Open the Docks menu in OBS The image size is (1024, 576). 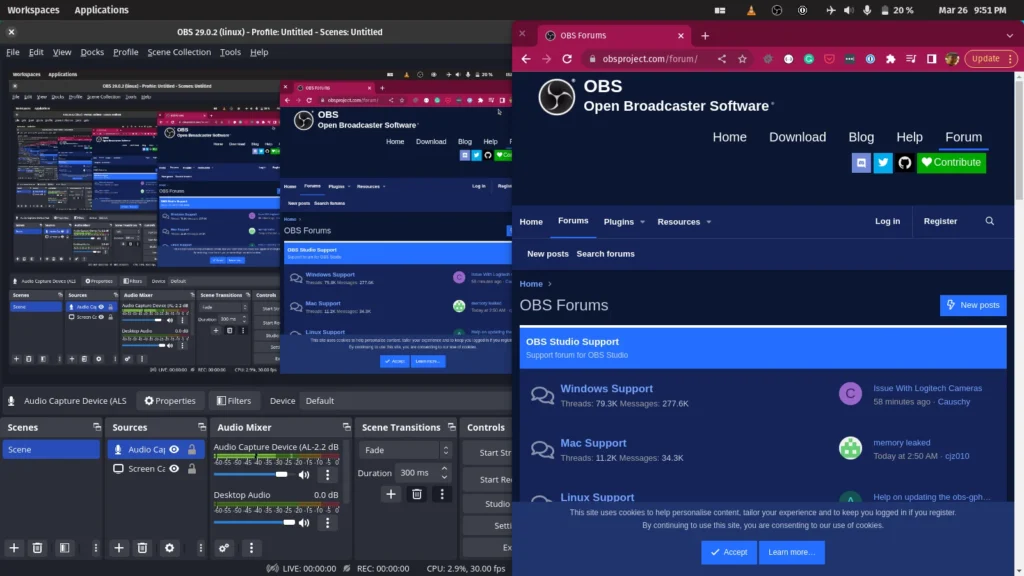pyautogui.click(x=92, y=52)
